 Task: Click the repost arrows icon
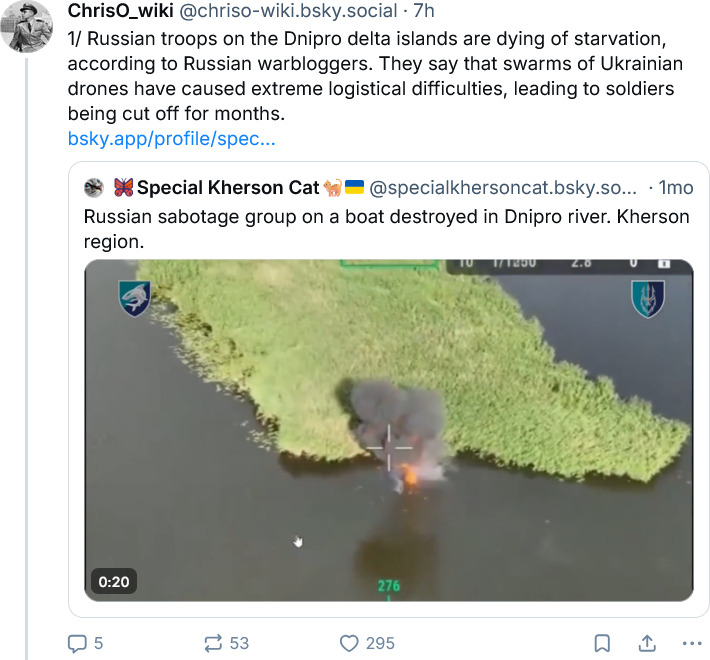tap(212, 643)
